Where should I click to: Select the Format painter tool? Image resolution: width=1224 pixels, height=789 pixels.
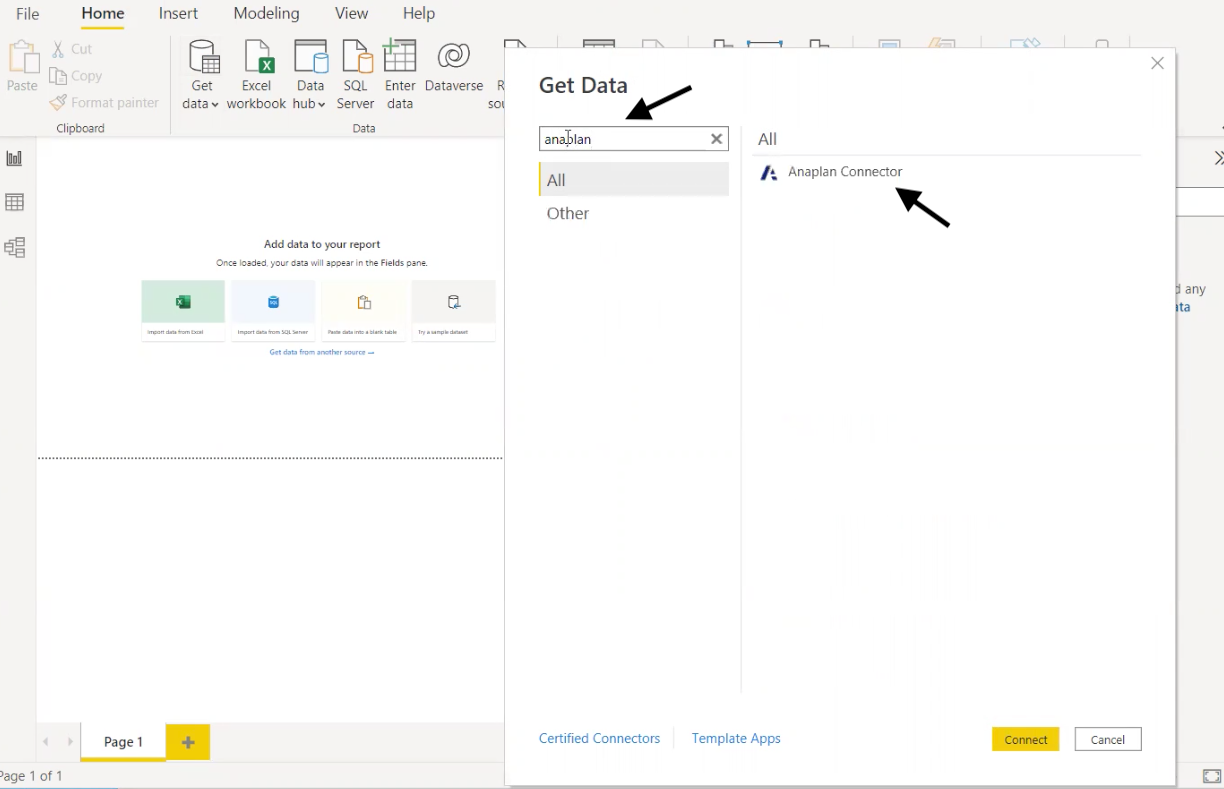tap(104, 102)
